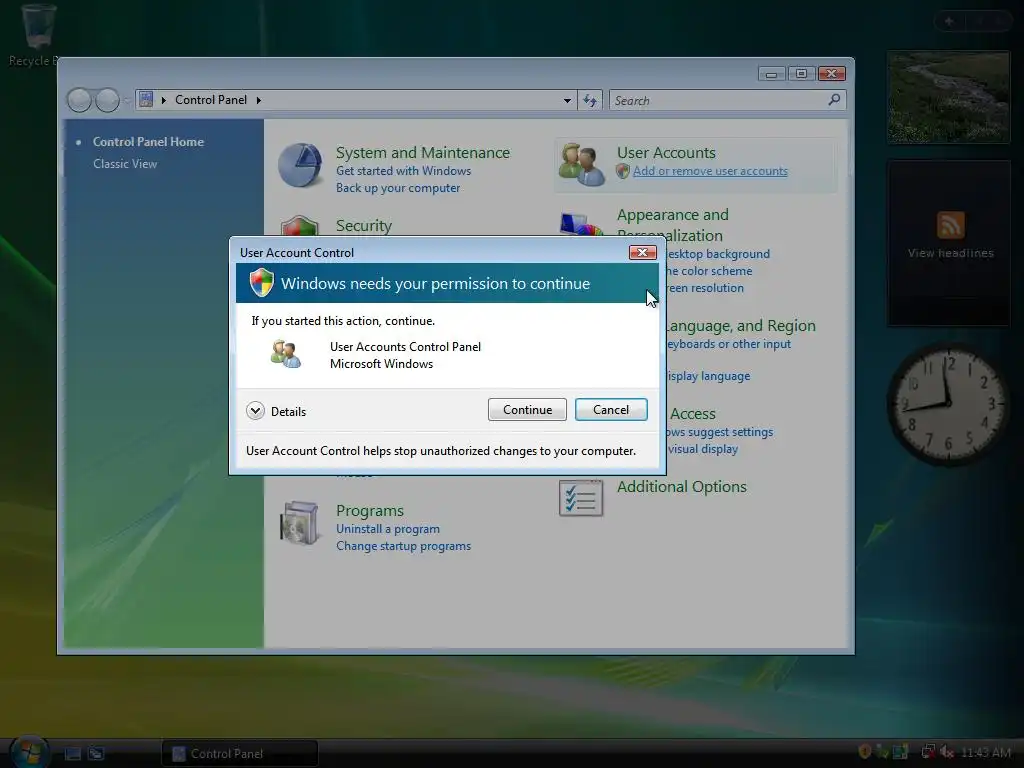Open Additional Options category
The width and height of the screenshot is (1024, 768).
pos(681,487)
